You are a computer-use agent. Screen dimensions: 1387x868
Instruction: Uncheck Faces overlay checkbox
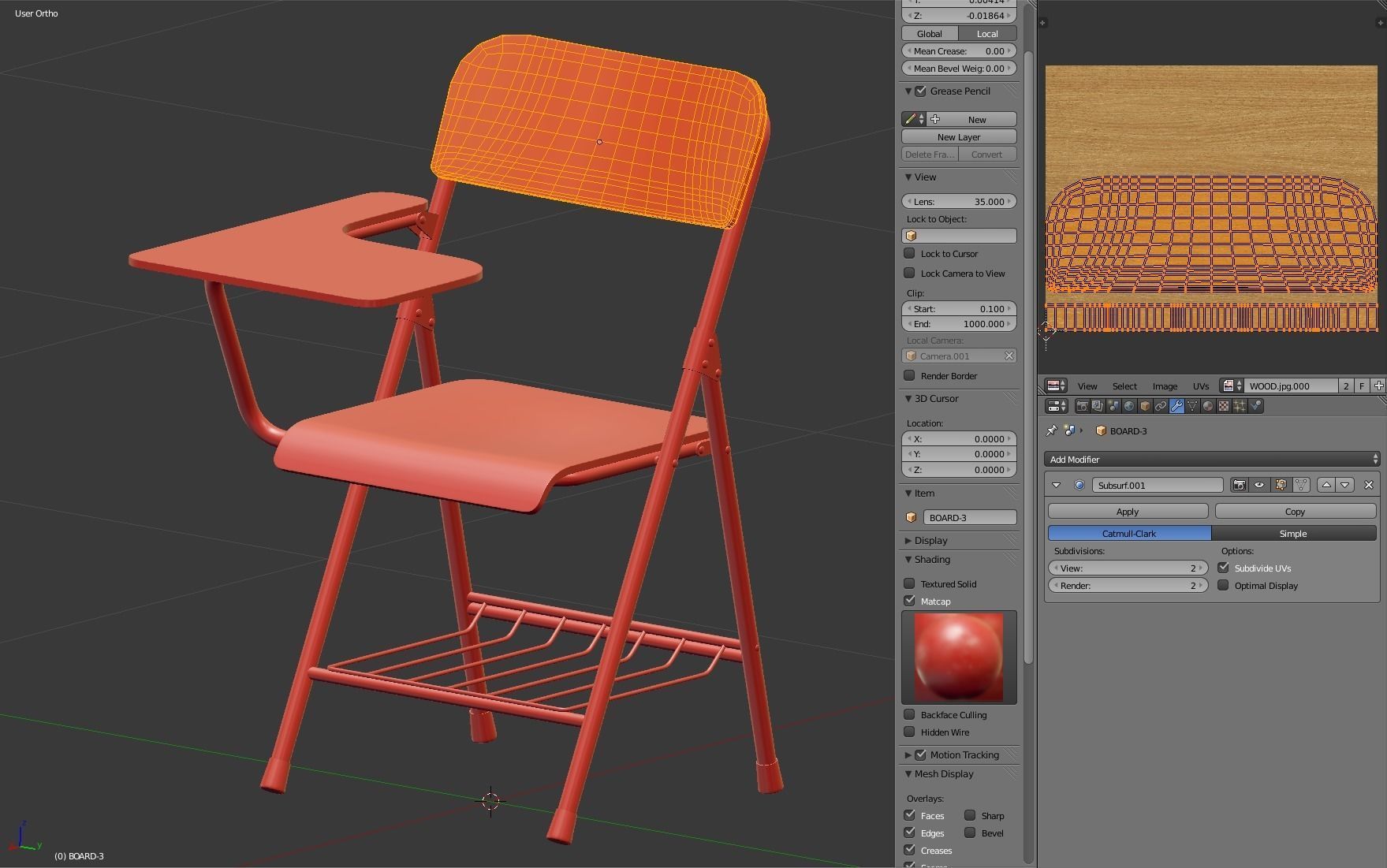[x=909, y=815]
